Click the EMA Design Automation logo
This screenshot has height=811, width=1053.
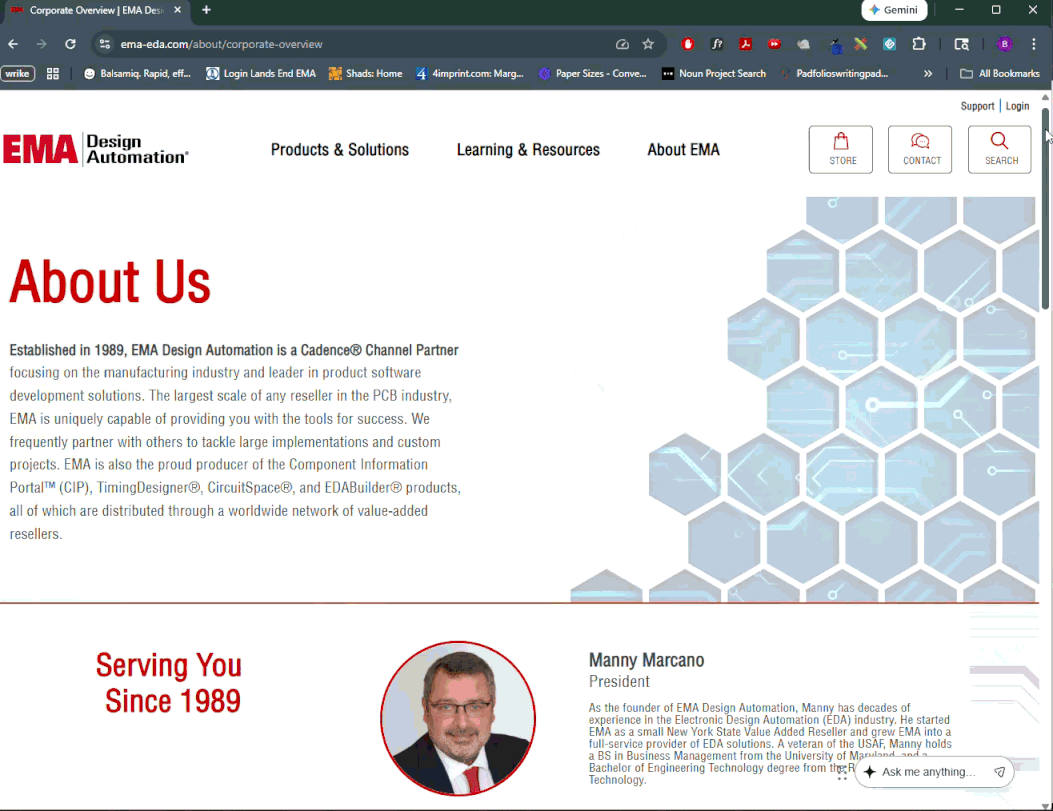point(96,149)
